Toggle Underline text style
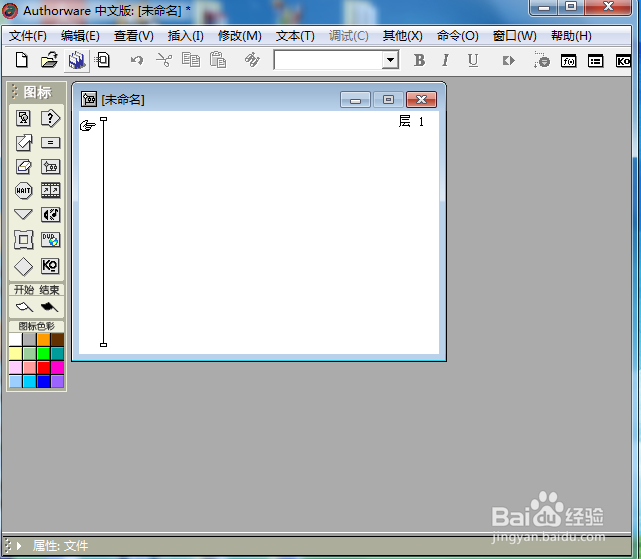Image resolution: width=641 pixels, height=559 pixels. 473,61
